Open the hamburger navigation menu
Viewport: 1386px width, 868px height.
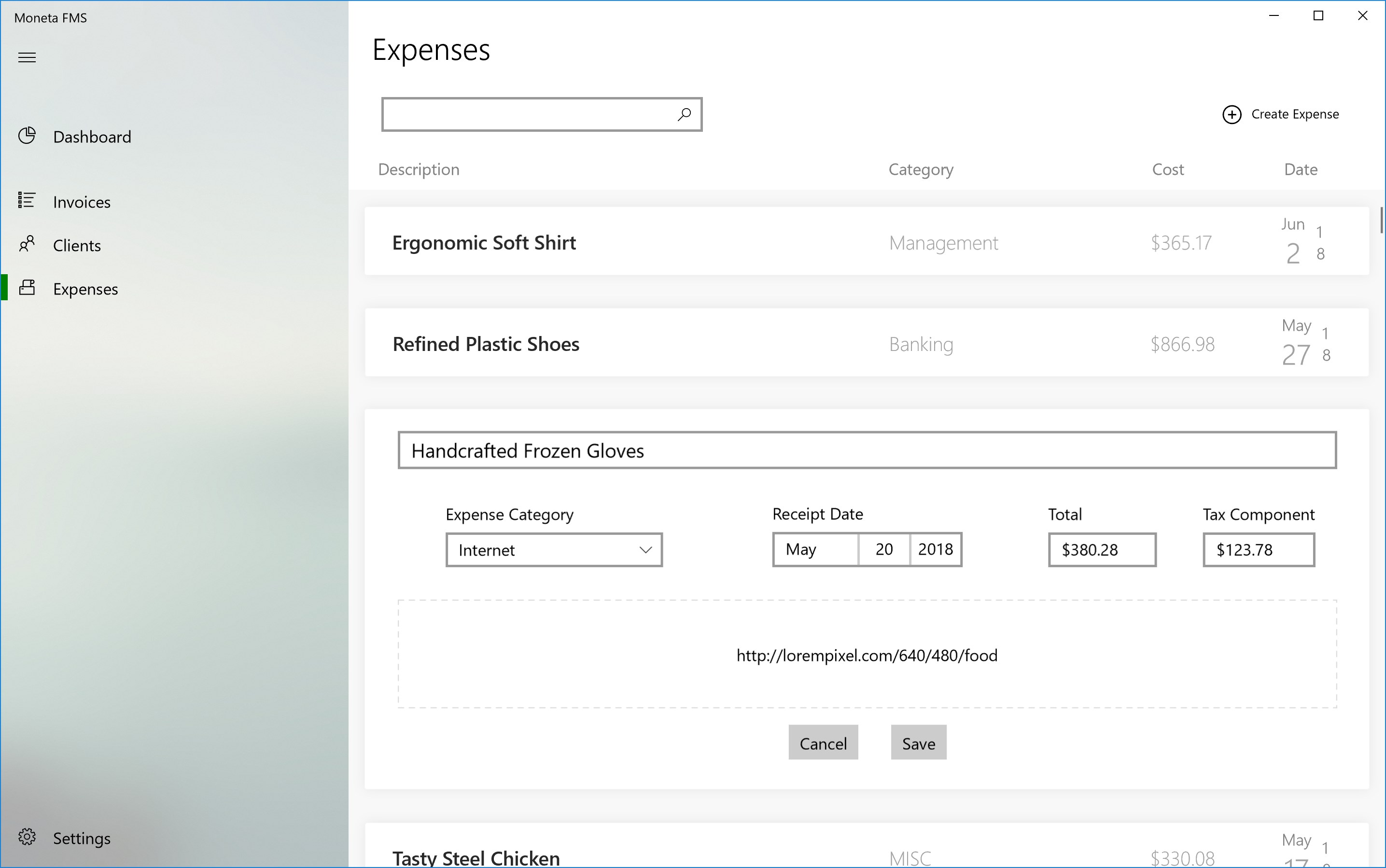pyautogui.click(x=27, y=57)
